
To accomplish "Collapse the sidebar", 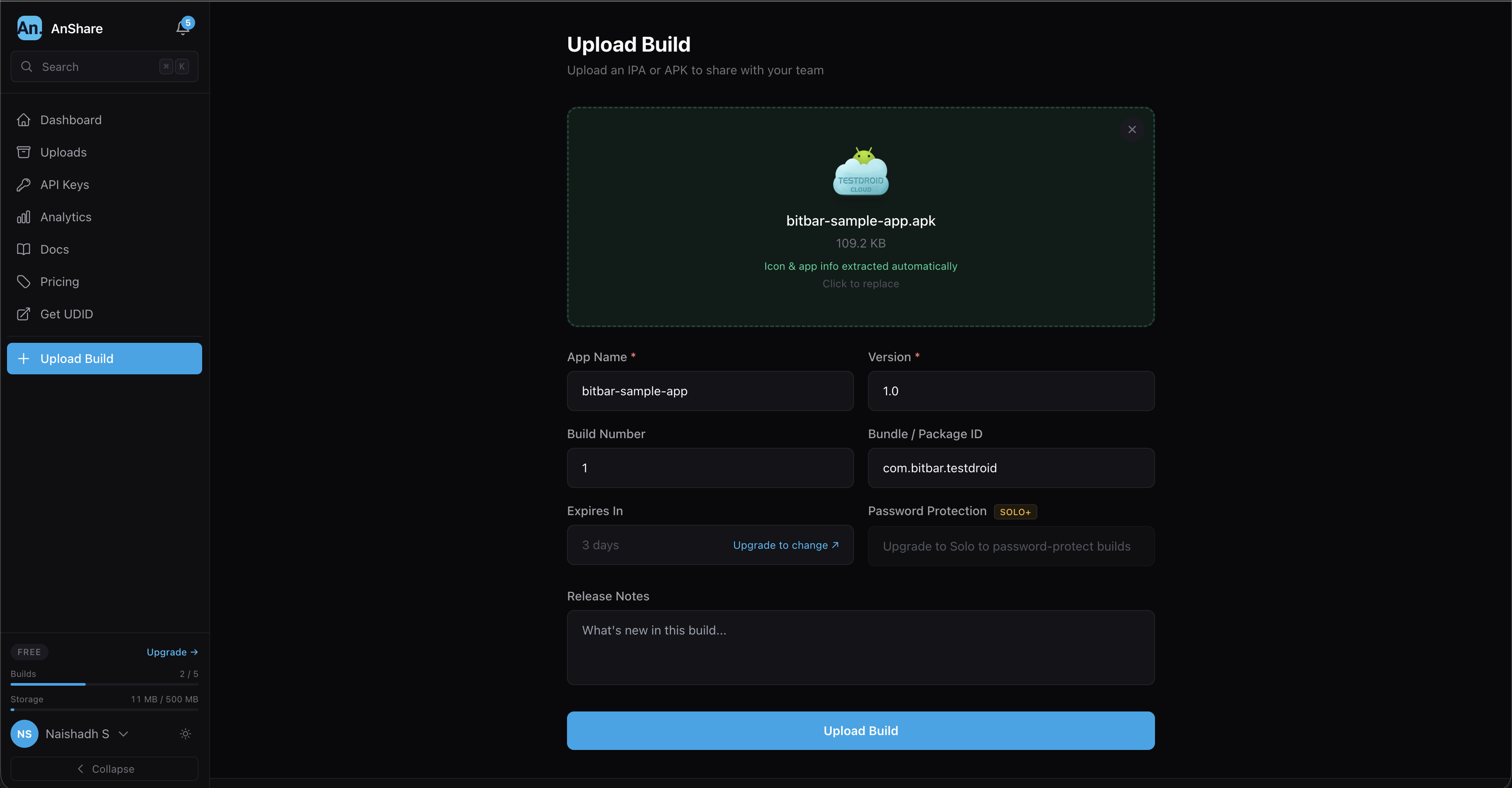I will tap(105, 769).
